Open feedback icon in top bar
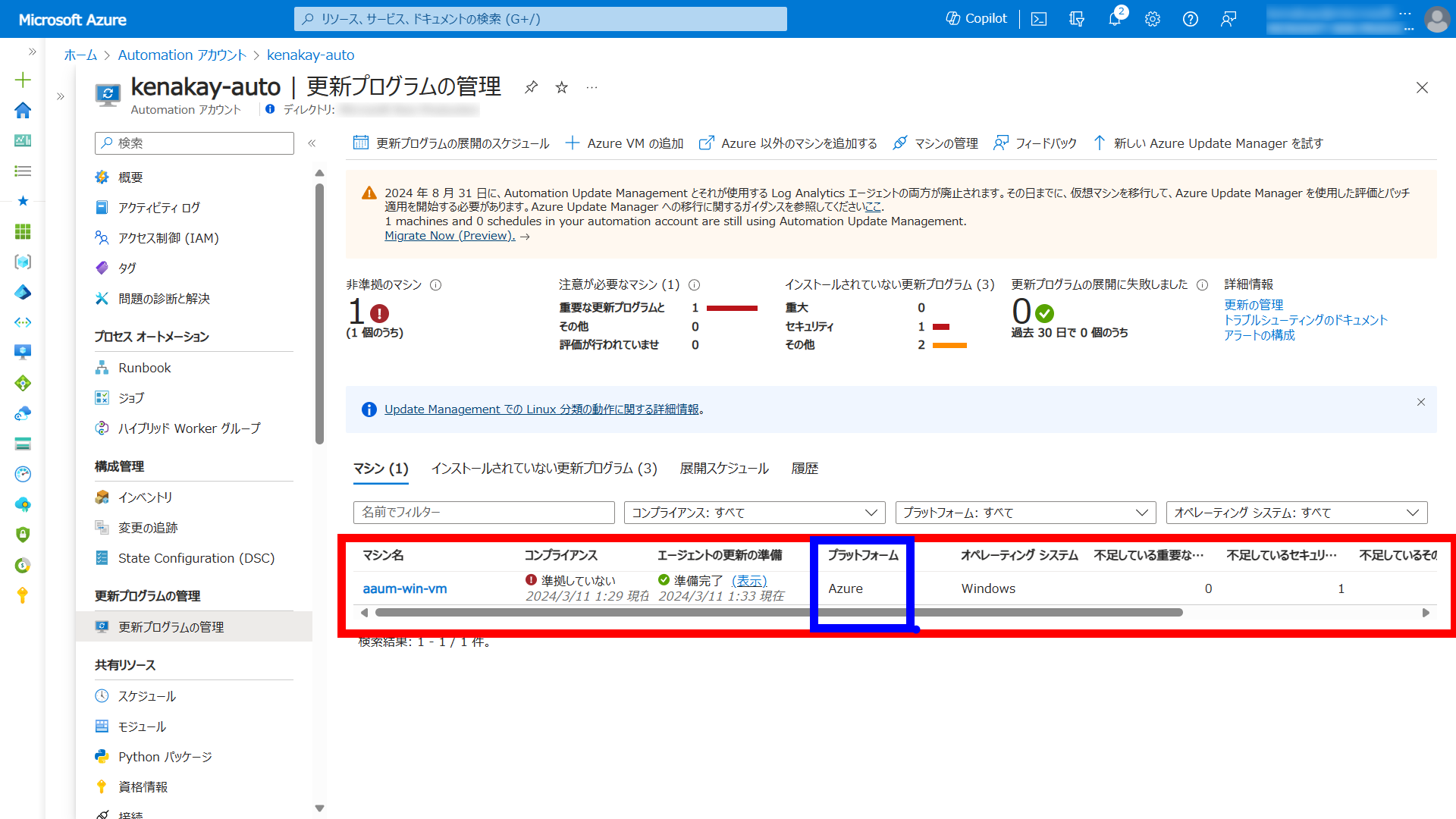 tap(1228, 19)
